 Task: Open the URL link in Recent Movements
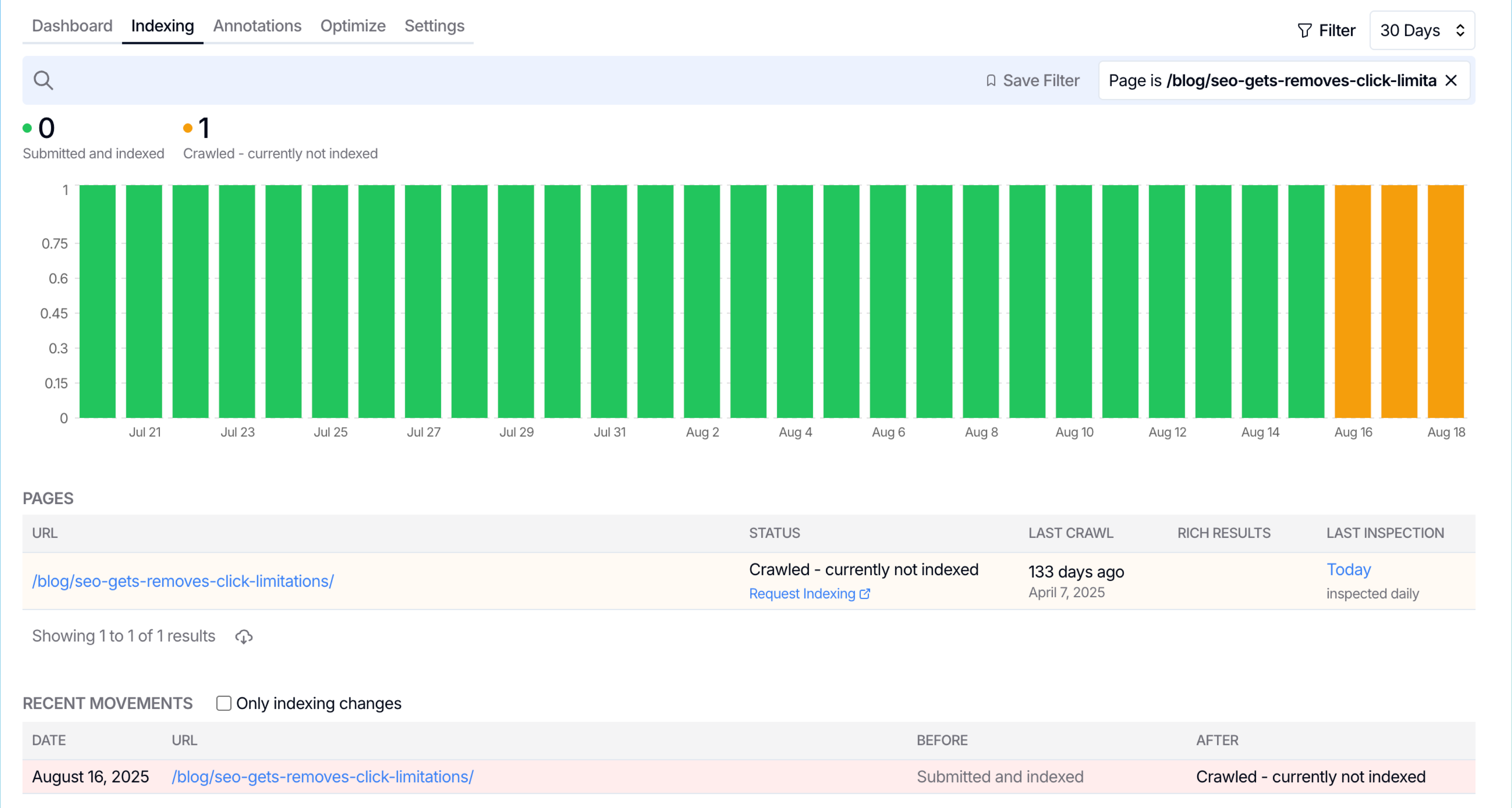(x=322, y=776)
